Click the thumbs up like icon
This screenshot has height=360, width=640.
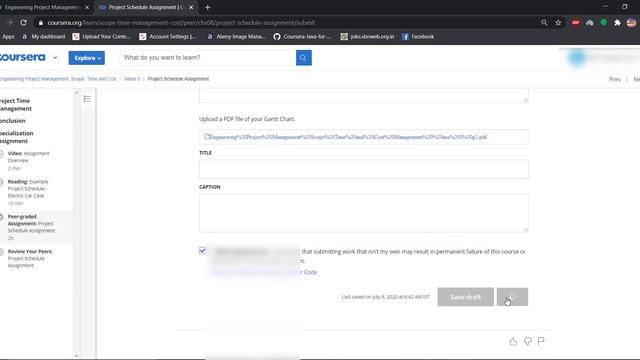(x=513, y=341)
